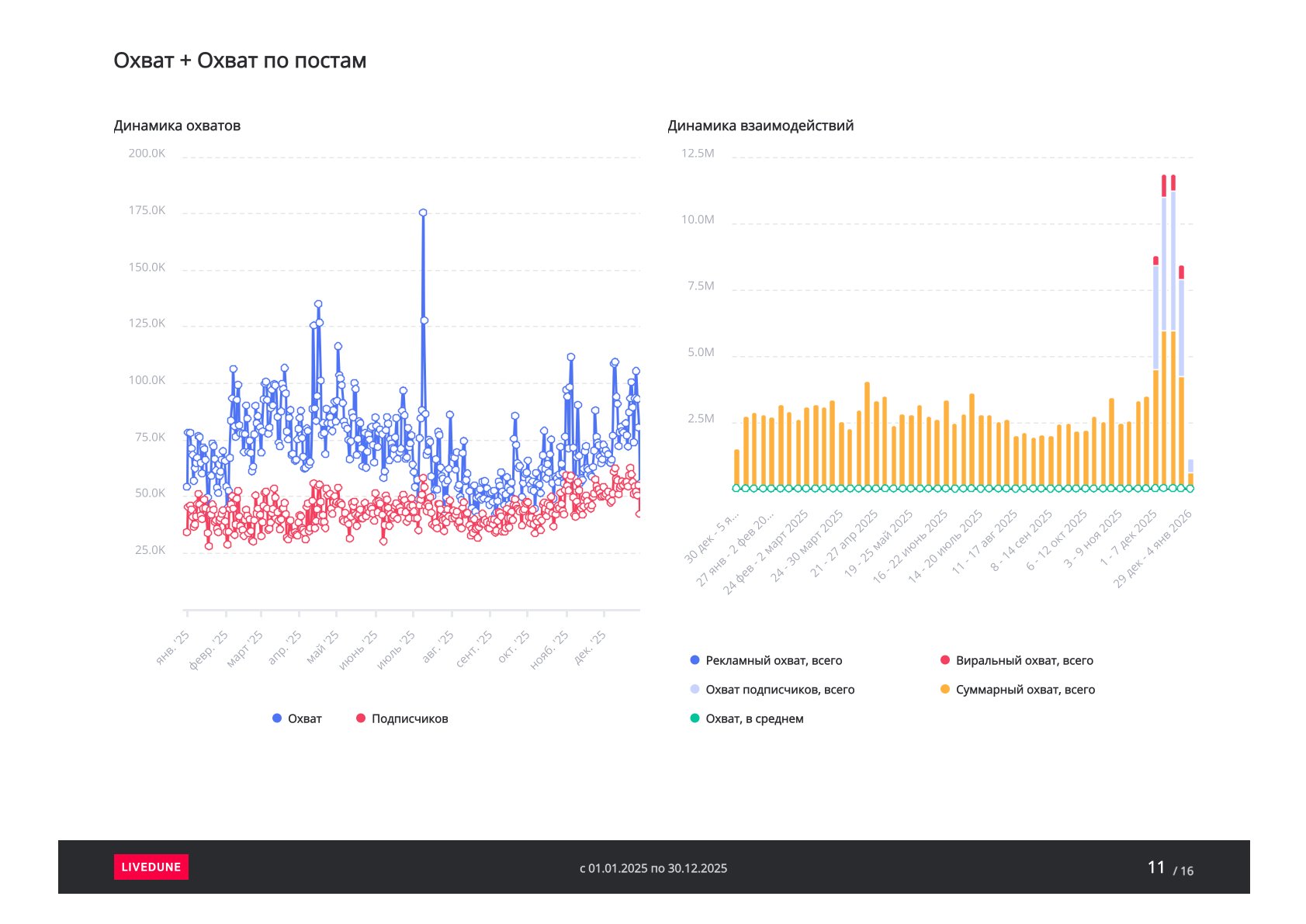The height and width of the screenshot is (924, 1306).
Task: Hide the Рекламный охват, всего series
Action: click(x=773, y=660)
